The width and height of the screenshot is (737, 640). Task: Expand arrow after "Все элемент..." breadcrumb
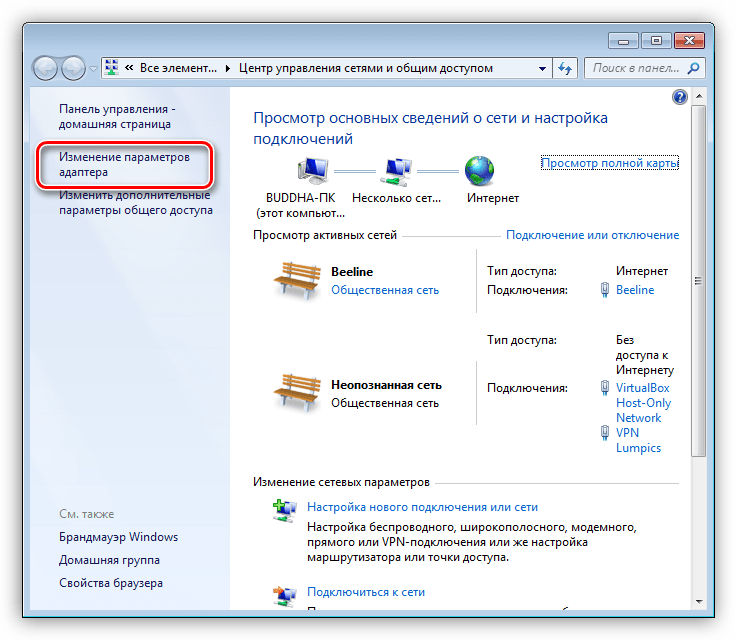click(x=227, y=69)
